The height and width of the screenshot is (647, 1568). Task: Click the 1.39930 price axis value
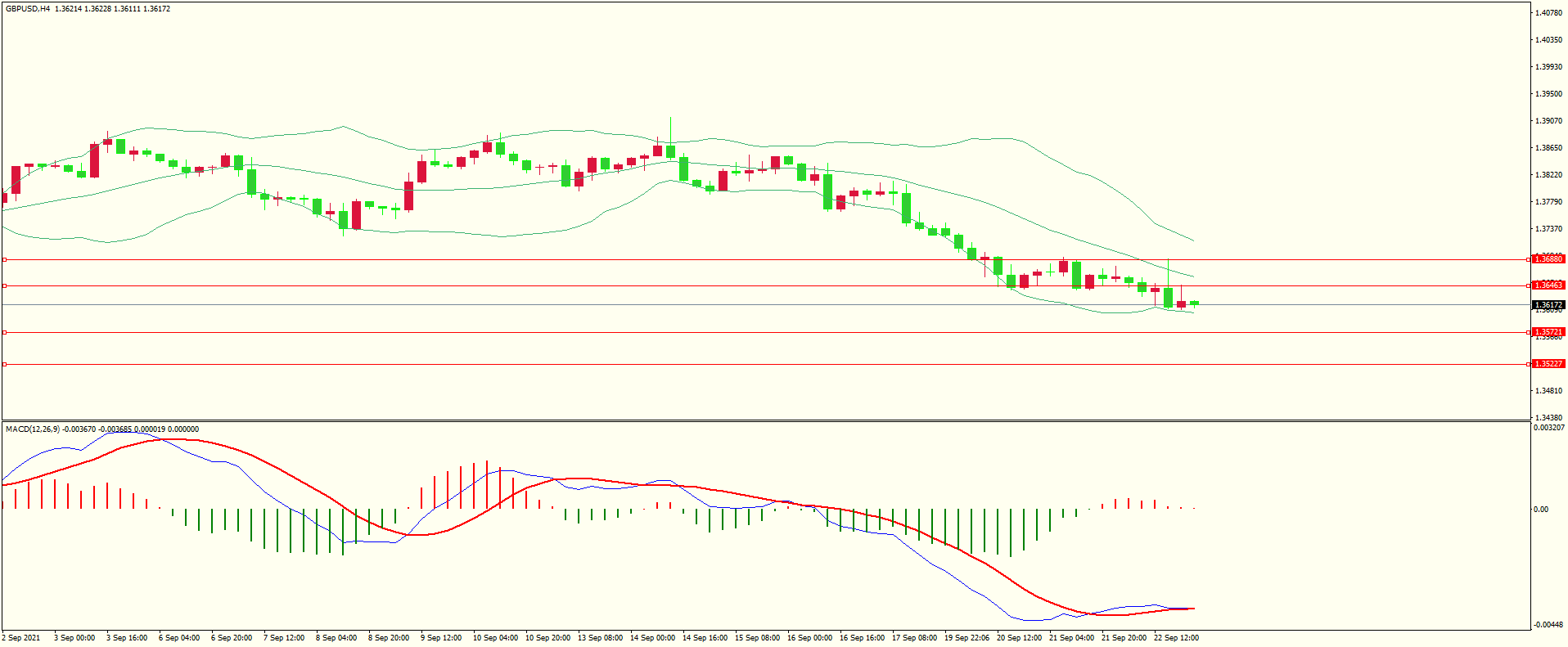pyautogui.click(x=1549, y=67)
